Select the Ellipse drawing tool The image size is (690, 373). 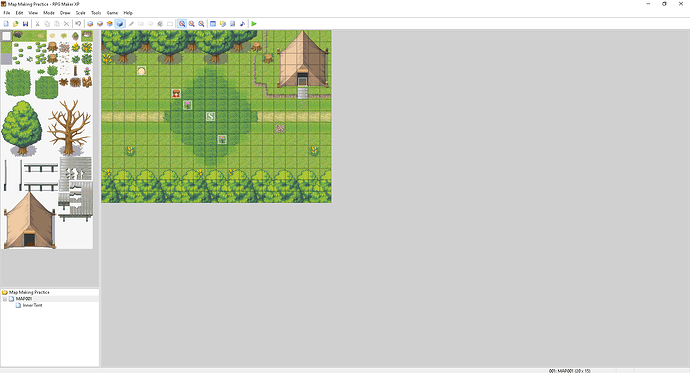pyautogui.click(x=150, y=24)
